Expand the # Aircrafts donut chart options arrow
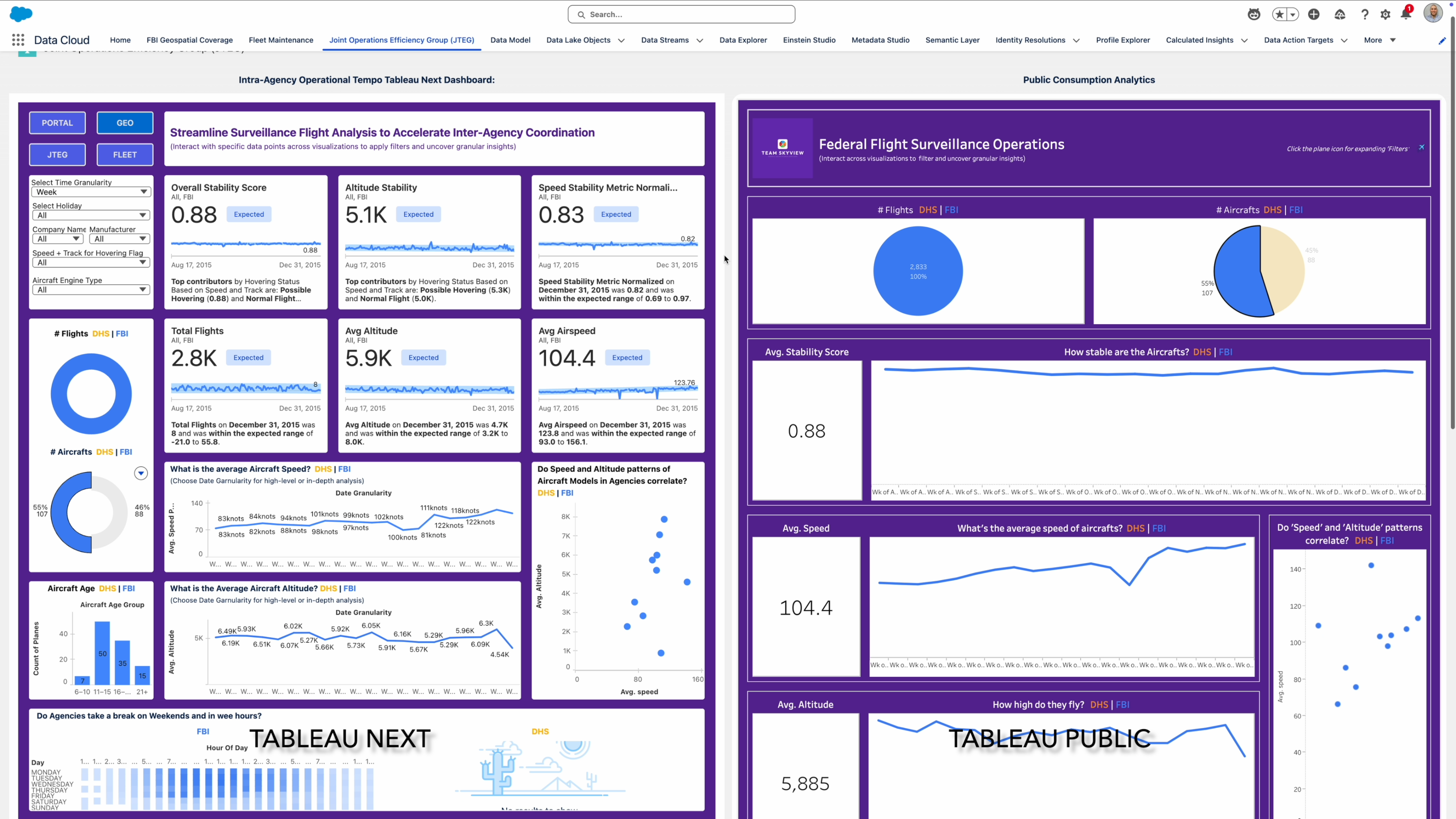The width and height of the screenshot is (1456, 819). pyautogui.click(x=141, y=473)
